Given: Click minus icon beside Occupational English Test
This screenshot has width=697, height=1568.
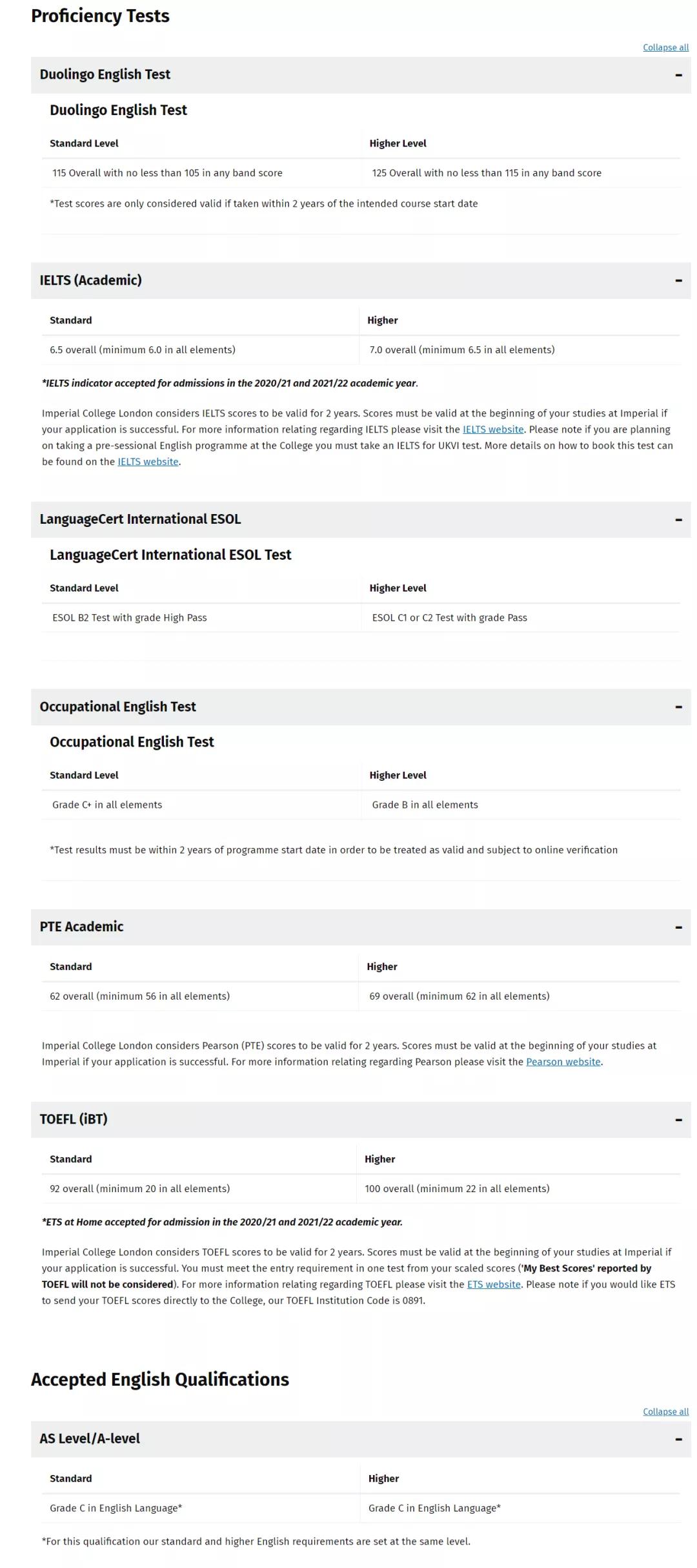Looking at the screenshot, I should (678, 707).
